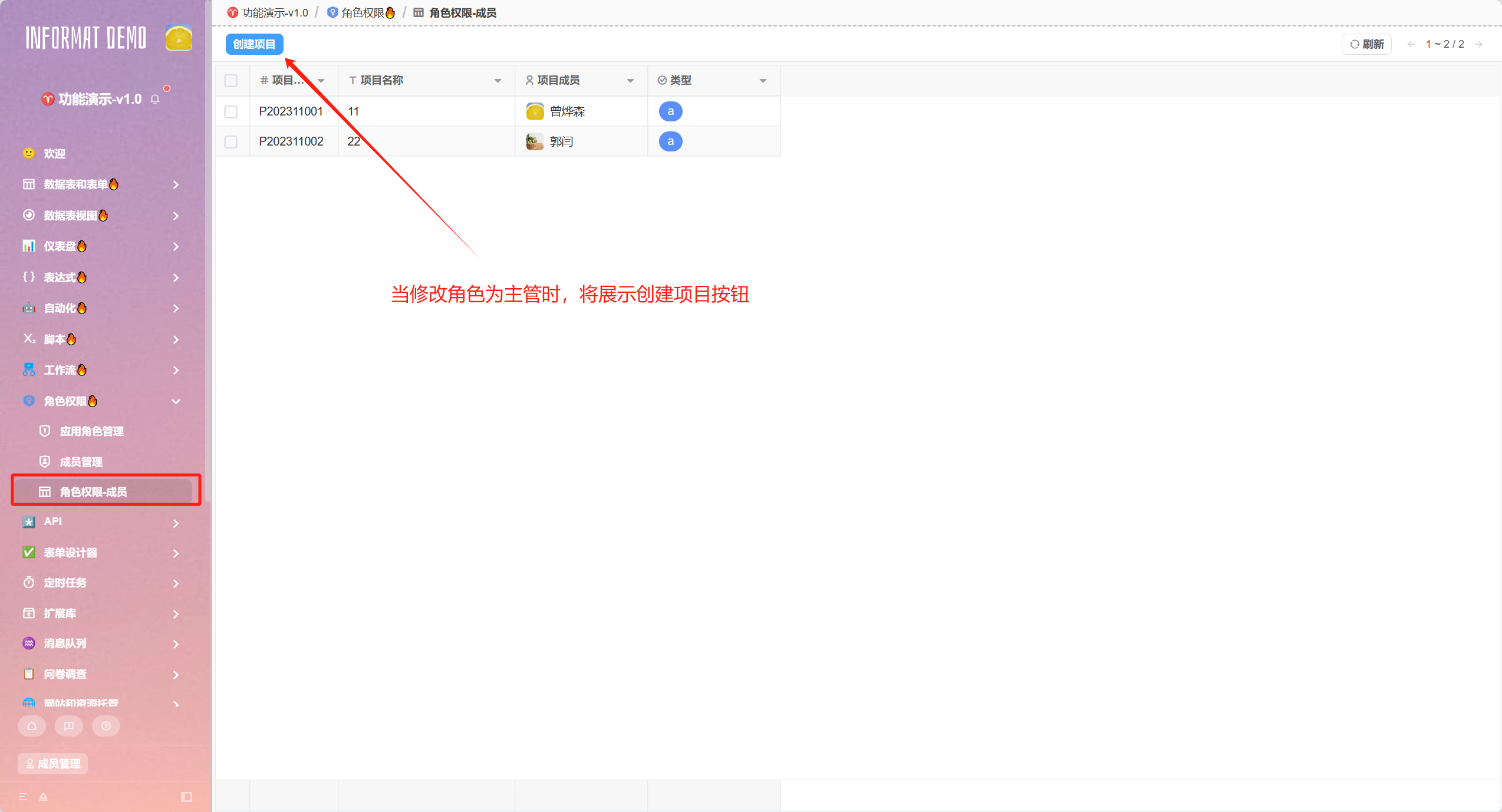The image size is (1502, 812).
Task: Open 应用角色管理 in the sidebar
Action: pos(92,431)
